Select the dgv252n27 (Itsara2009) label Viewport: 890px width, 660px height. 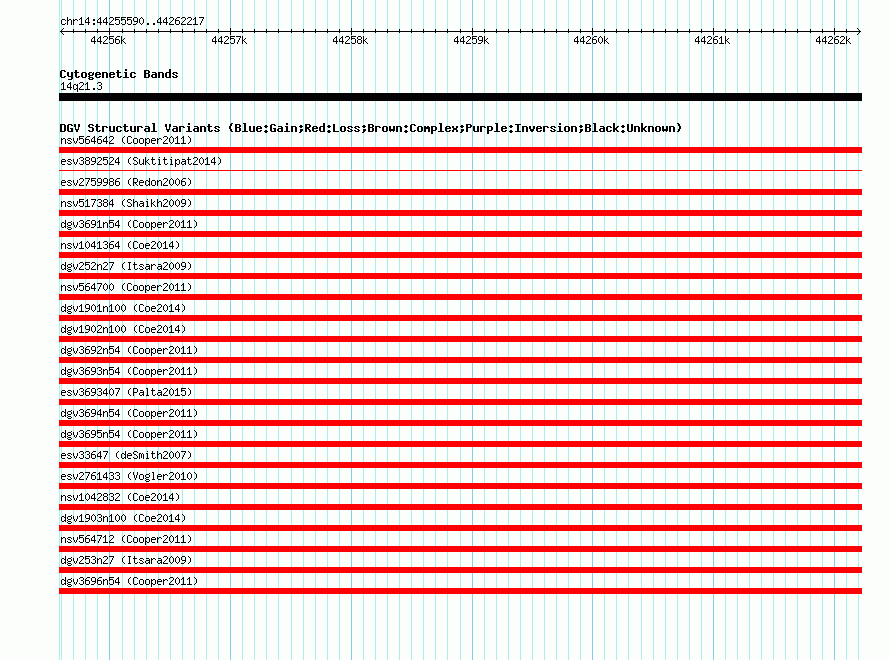(126, 266)
